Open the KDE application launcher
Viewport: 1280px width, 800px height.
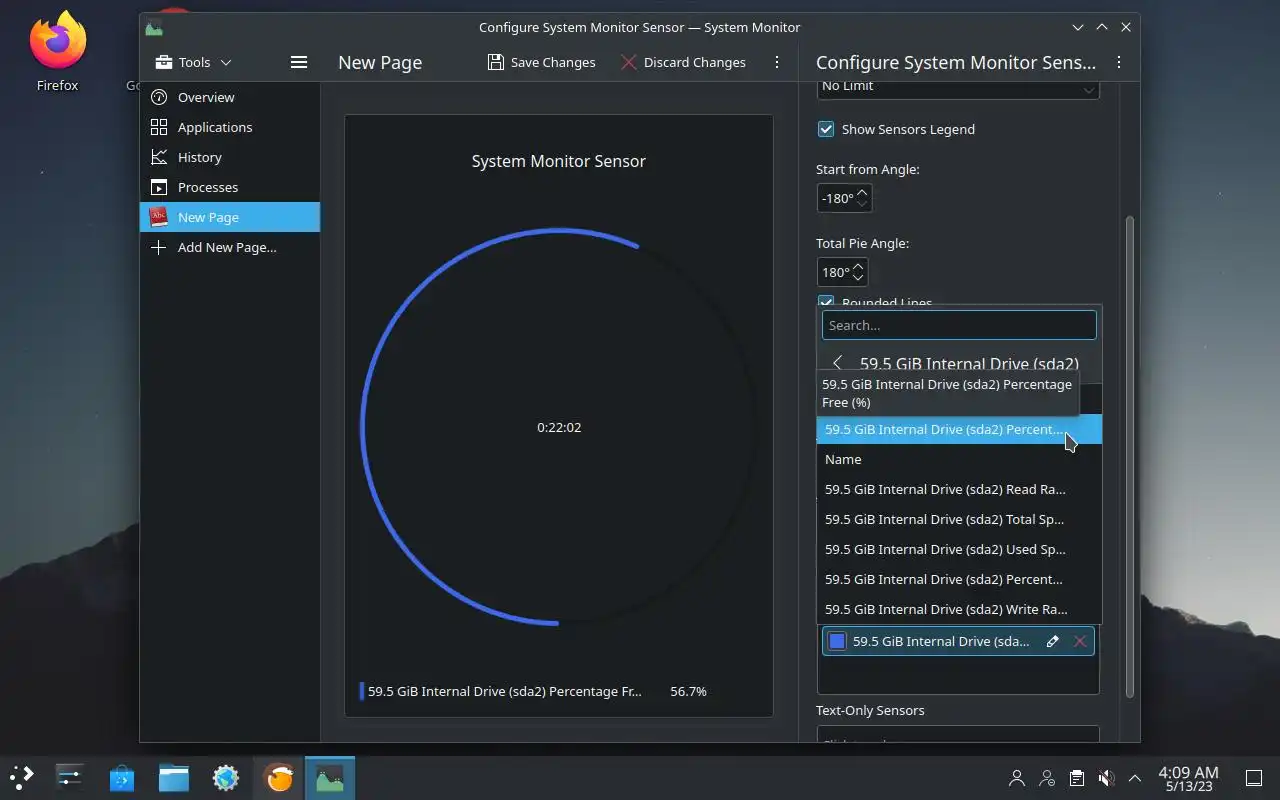click(21, 777)
